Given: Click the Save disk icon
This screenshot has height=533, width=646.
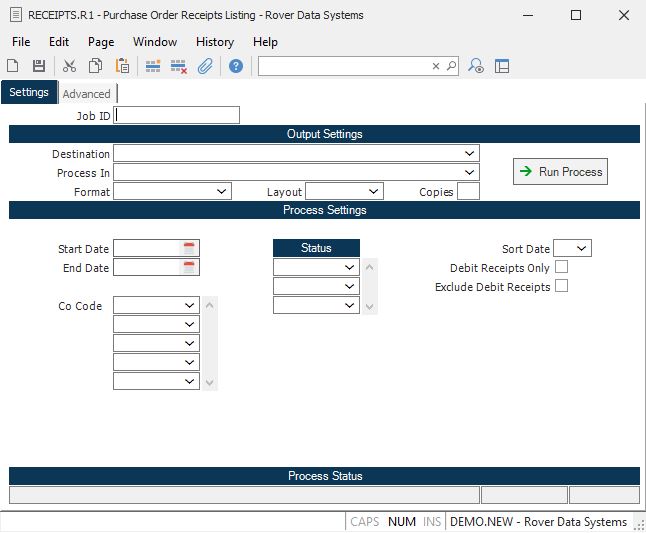Looking at the screenshot, I should 39,66.
